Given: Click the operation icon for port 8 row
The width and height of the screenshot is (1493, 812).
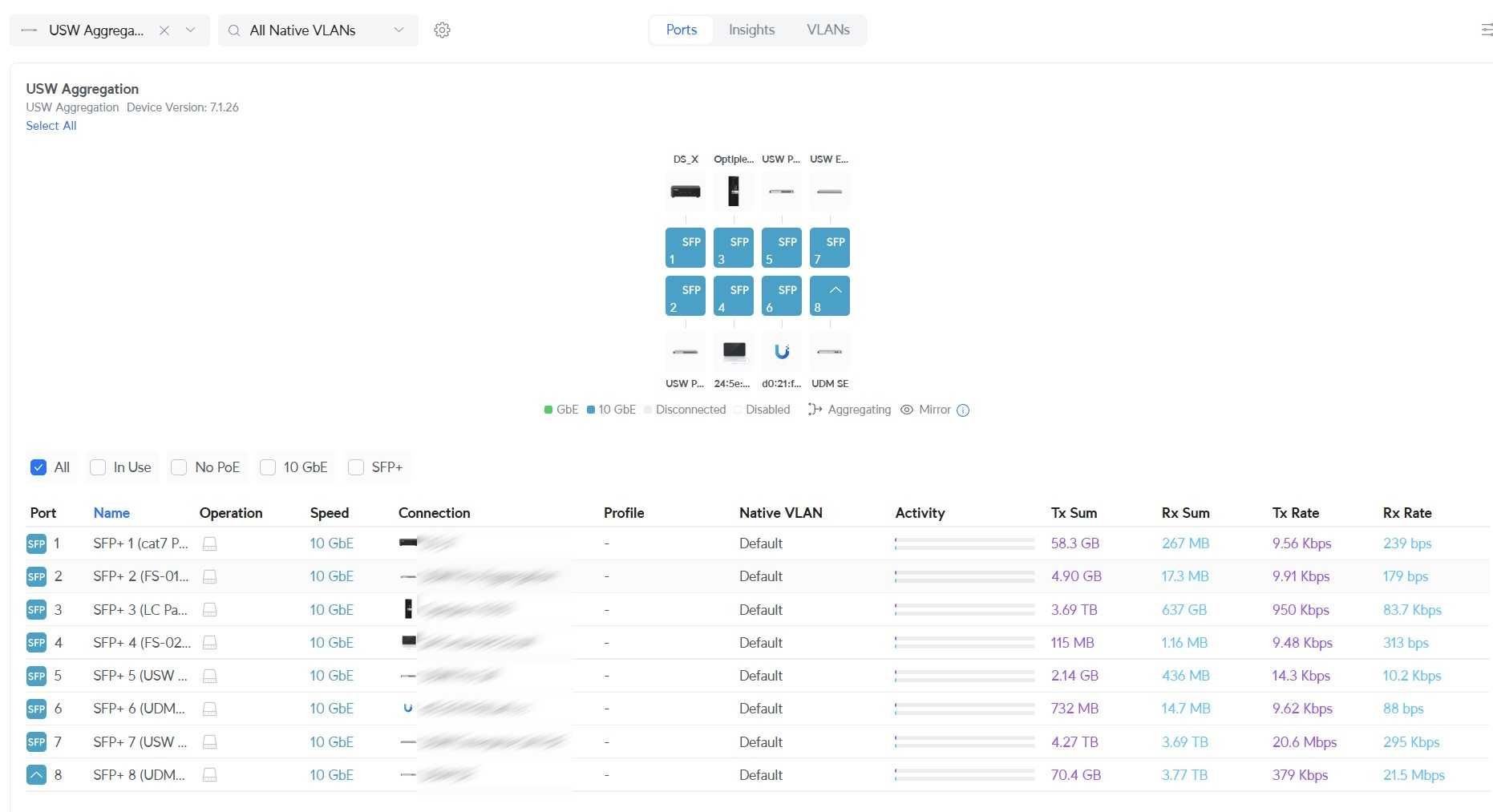Looking at the screenshot, I should coord(209,775).
